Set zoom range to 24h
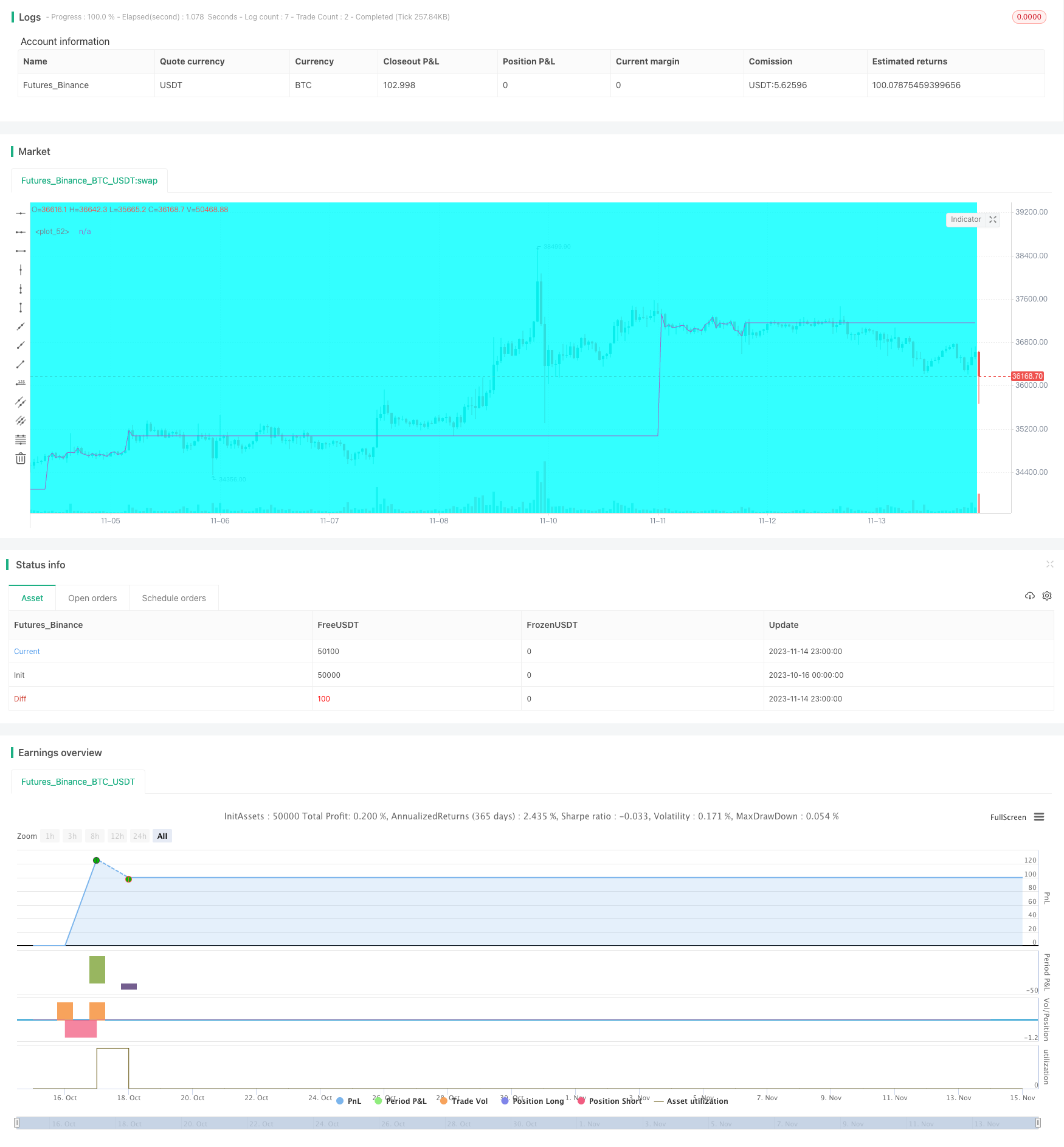 pyautogui.click(x=140, y=836)
